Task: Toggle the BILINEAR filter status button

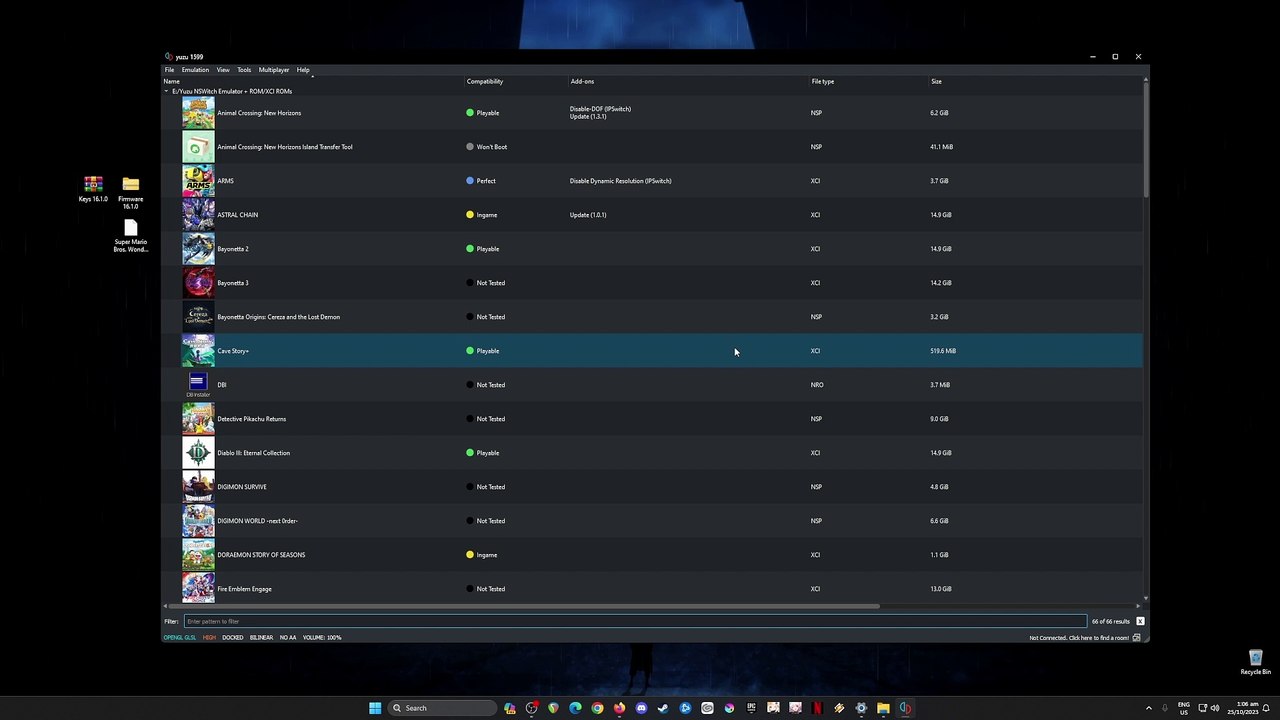Action: pos(261,637)
